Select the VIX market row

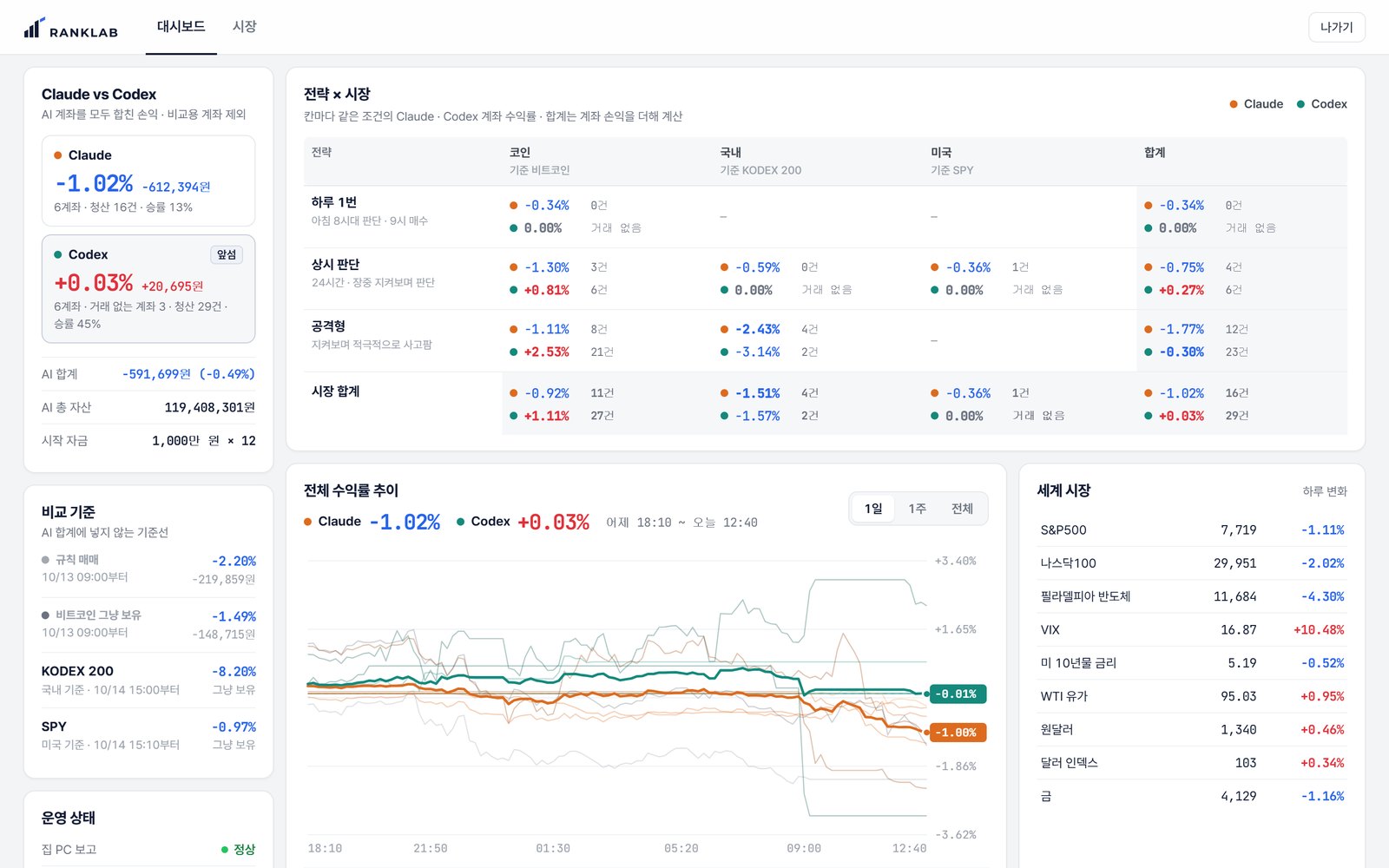(1192, 629)
